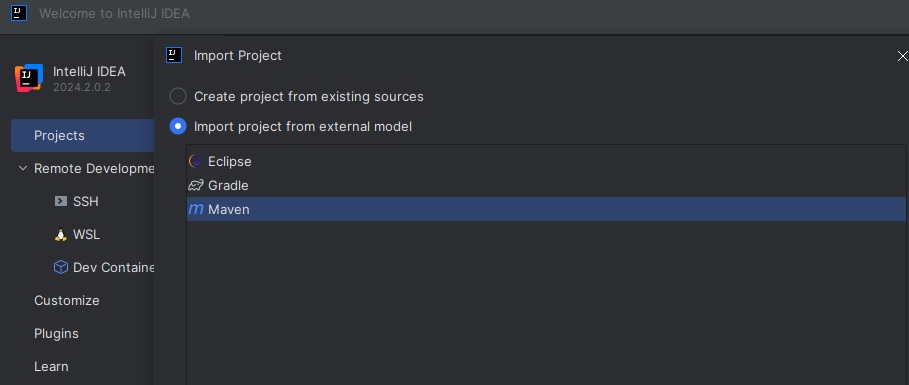Close the Import Project dialog

(x=902, y=56)
